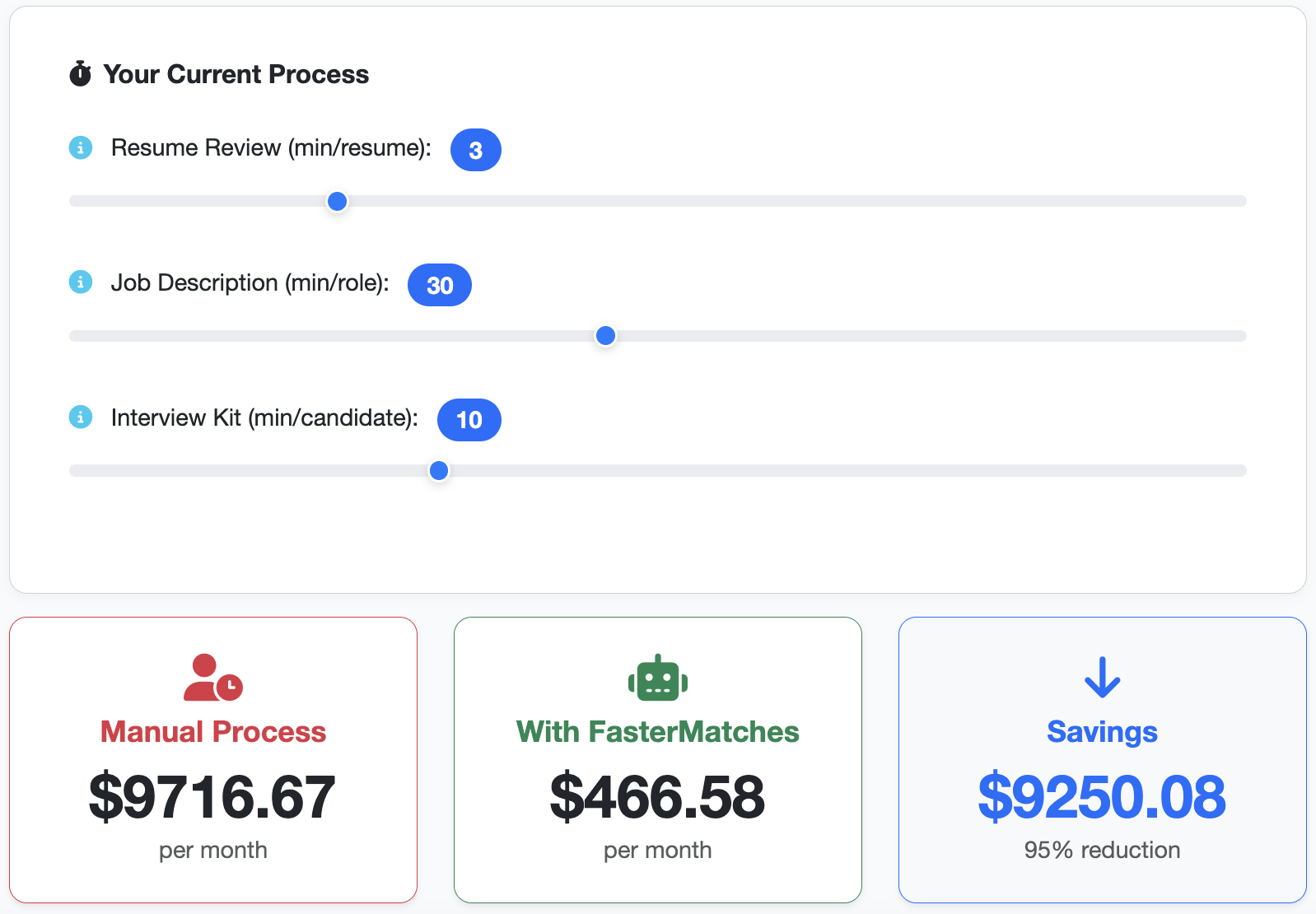Click the Savings title
Screen dimensions: 1316x914
click(x=1102, y=732)
